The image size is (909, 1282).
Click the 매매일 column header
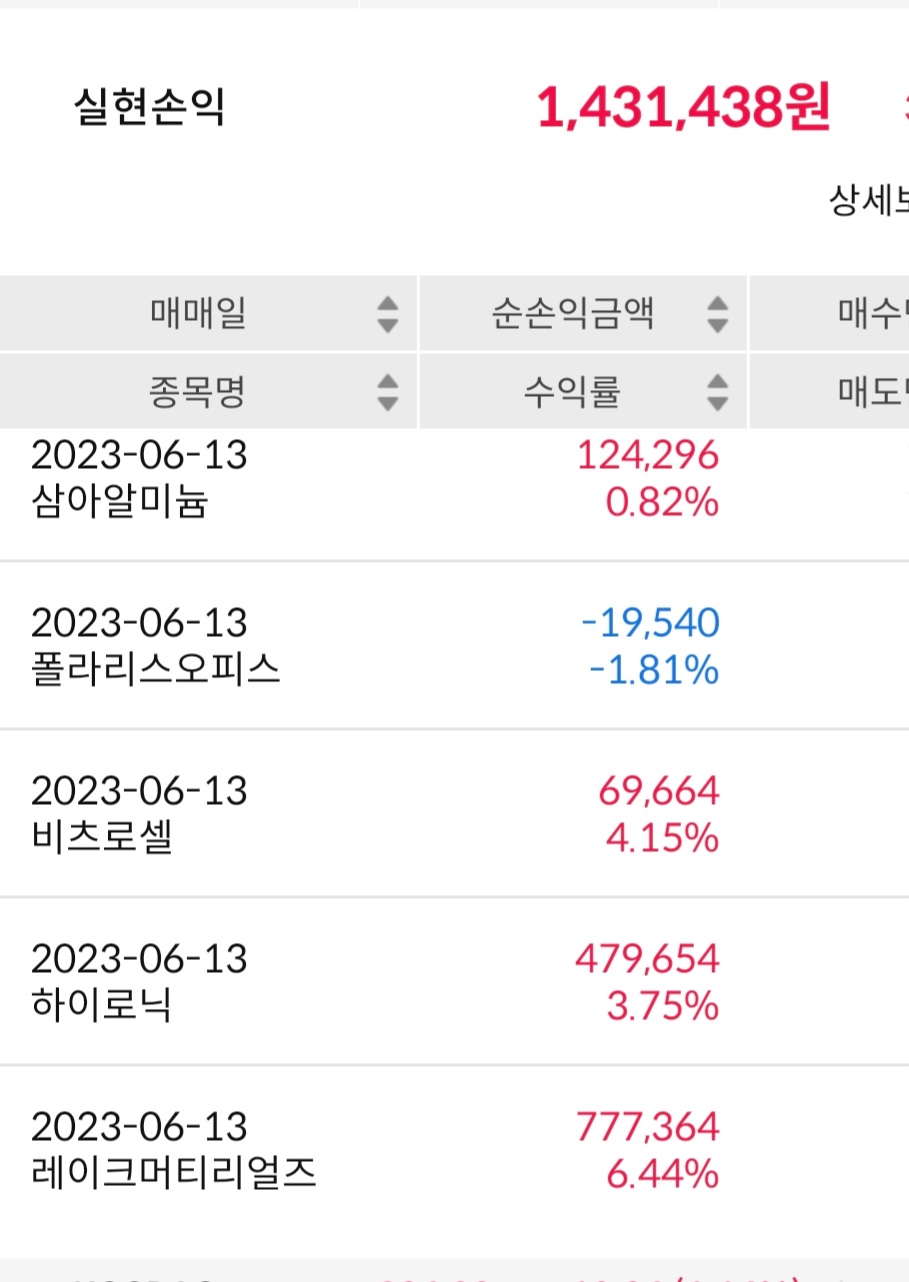[198, 314]
